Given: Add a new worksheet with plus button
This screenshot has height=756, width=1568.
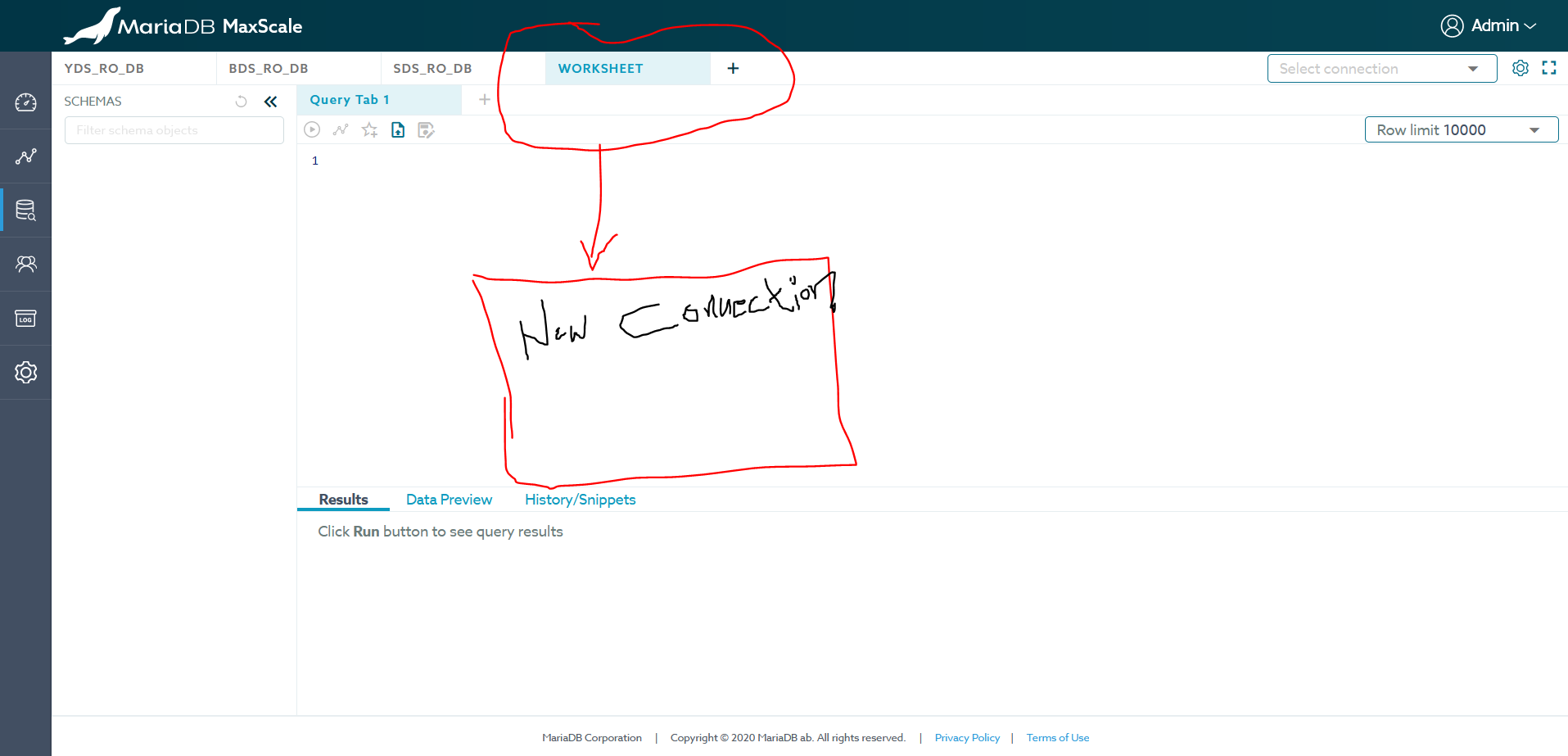Looking at the screenshot, I should tap(733, 69).
